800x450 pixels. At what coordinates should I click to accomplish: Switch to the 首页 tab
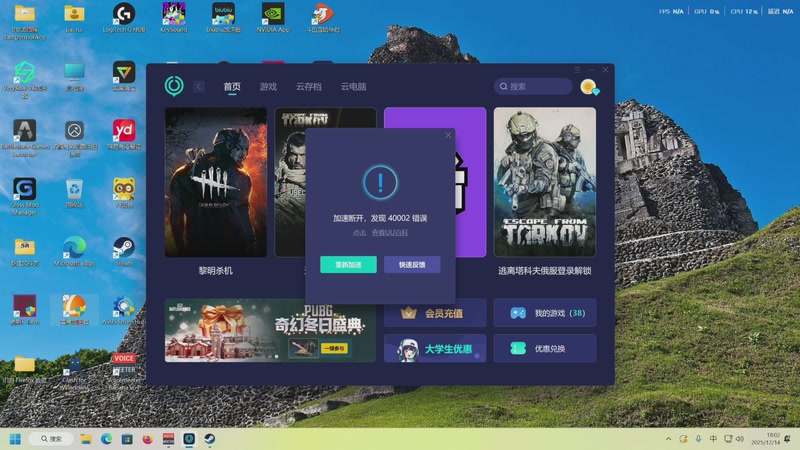tap(232, 87)
